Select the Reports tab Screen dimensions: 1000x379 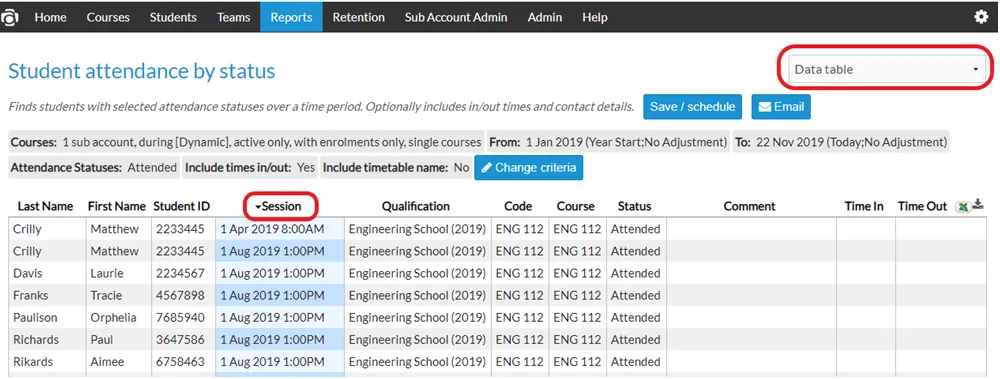(x=291, y=17)
